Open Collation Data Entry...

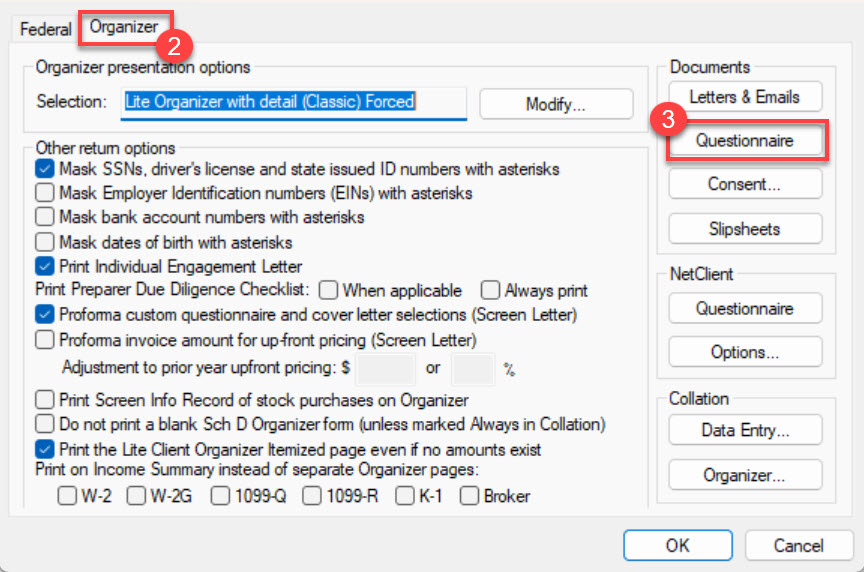point(744,431)
